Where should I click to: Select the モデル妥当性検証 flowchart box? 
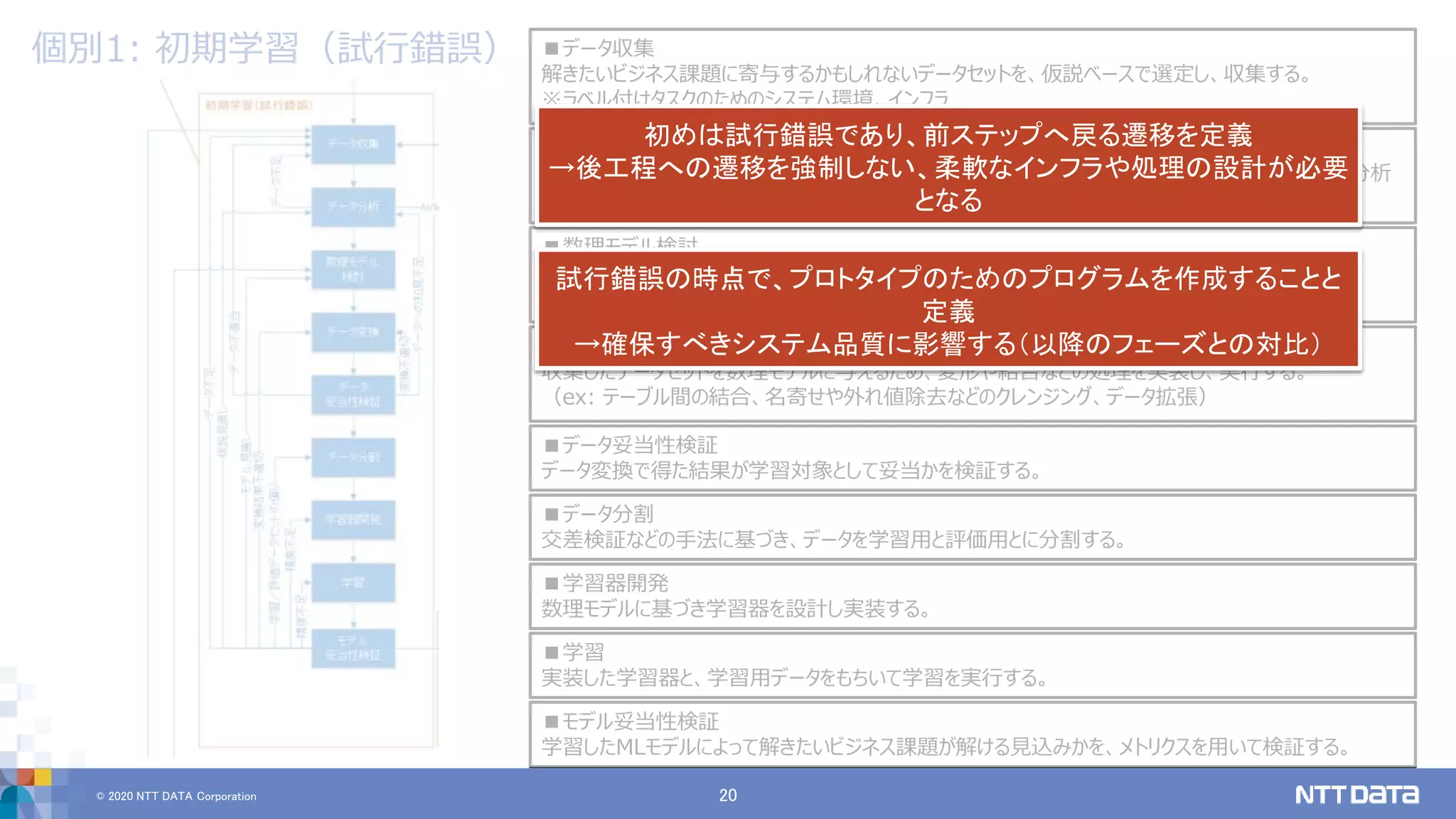click(353, 648)
